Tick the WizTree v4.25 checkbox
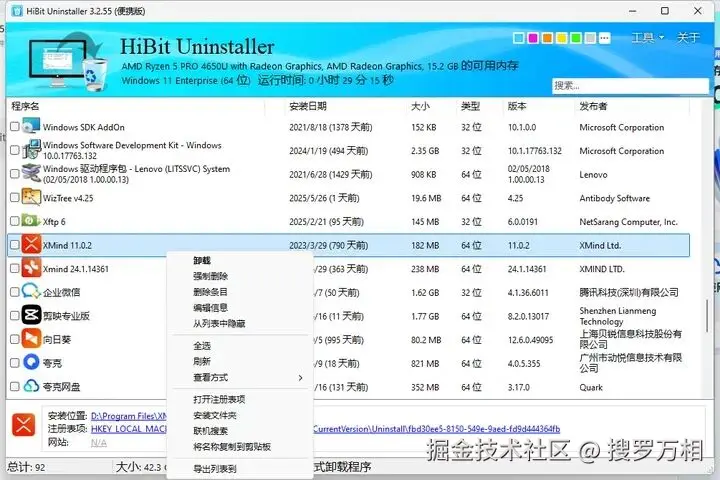Screen dimensions: 720x480 (15, 198)
